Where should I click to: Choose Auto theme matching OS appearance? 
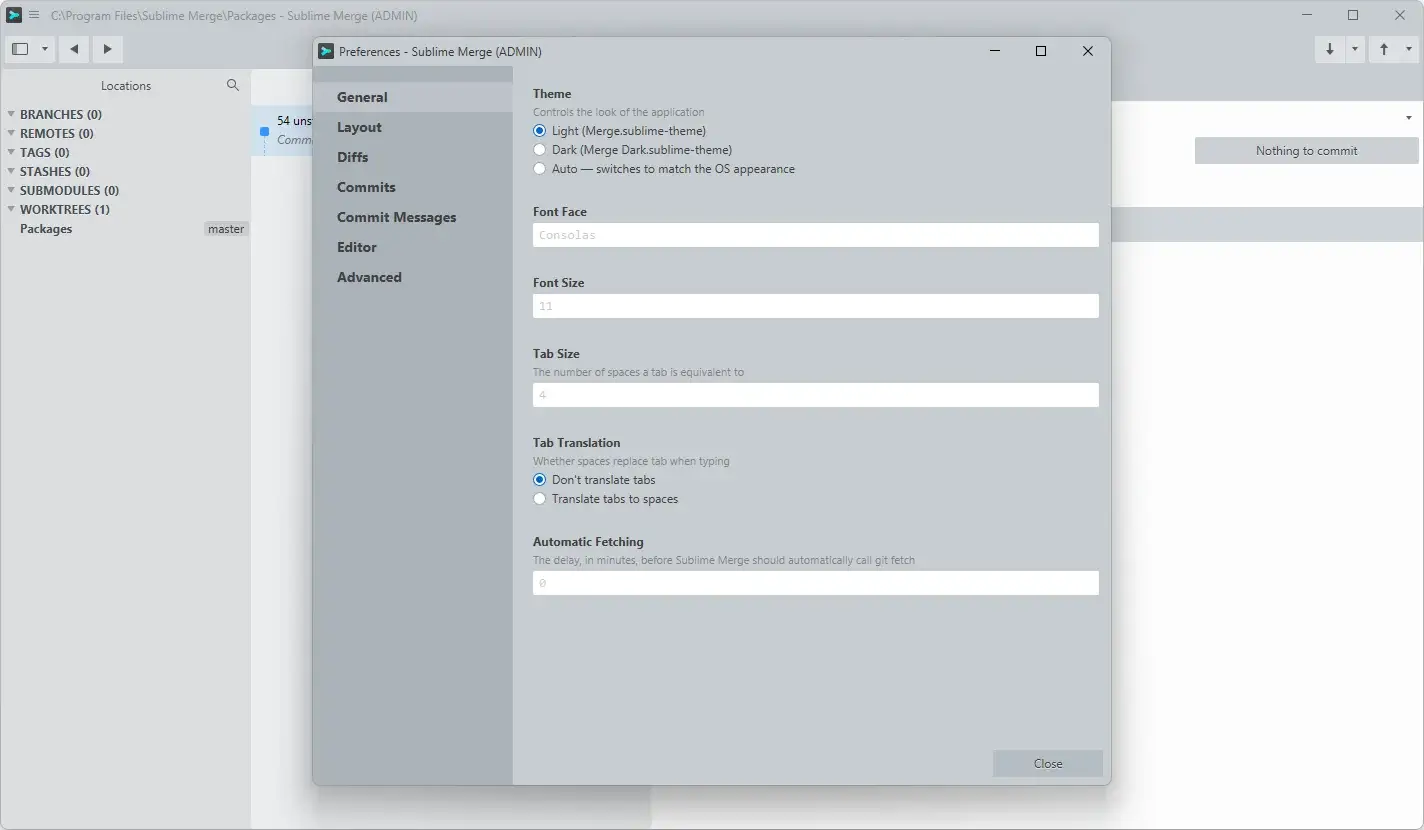[540, 169]
